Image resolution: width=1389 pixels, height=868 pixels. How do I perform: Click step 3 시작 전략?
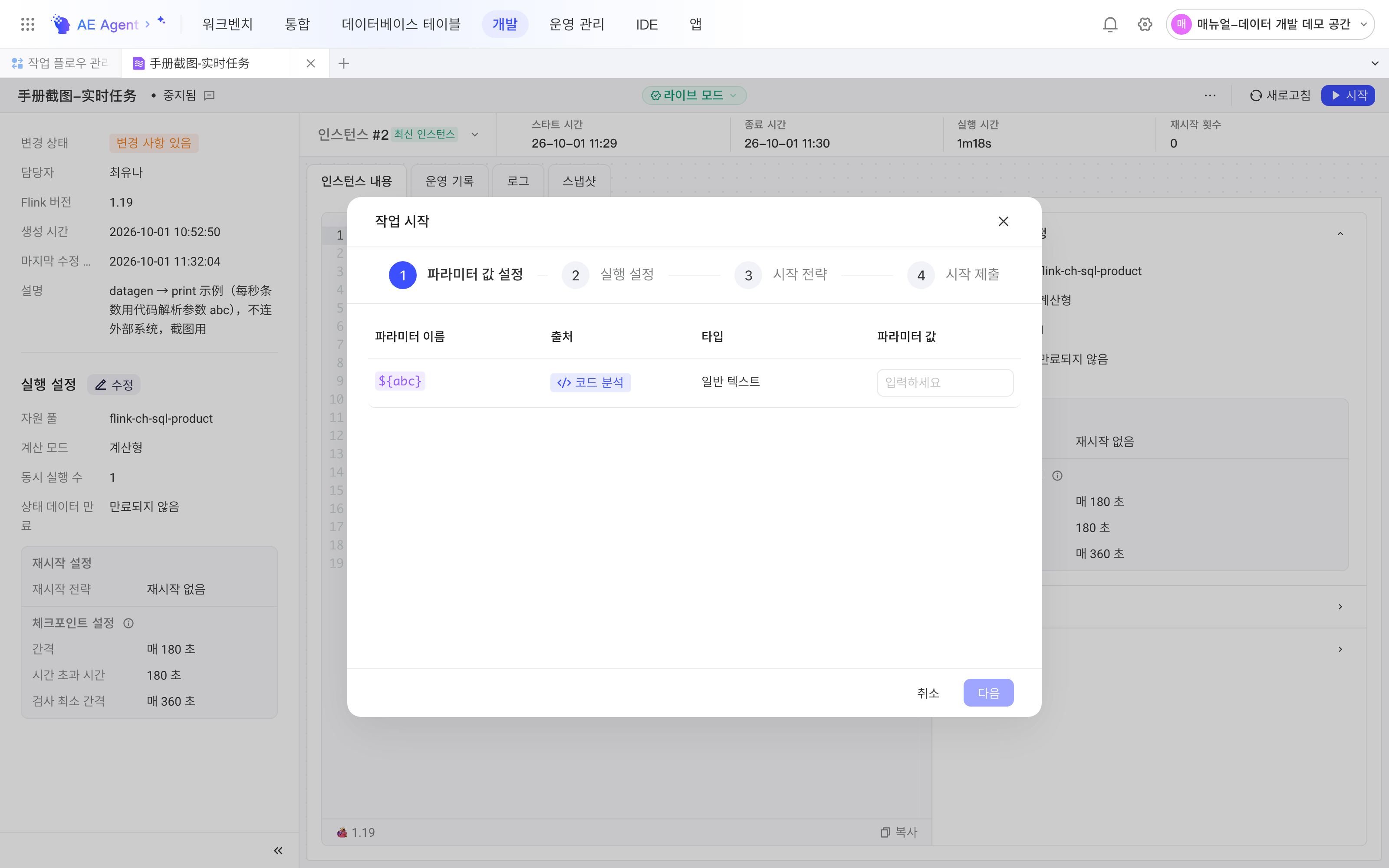pyautogui.click(x=781, y=275)
